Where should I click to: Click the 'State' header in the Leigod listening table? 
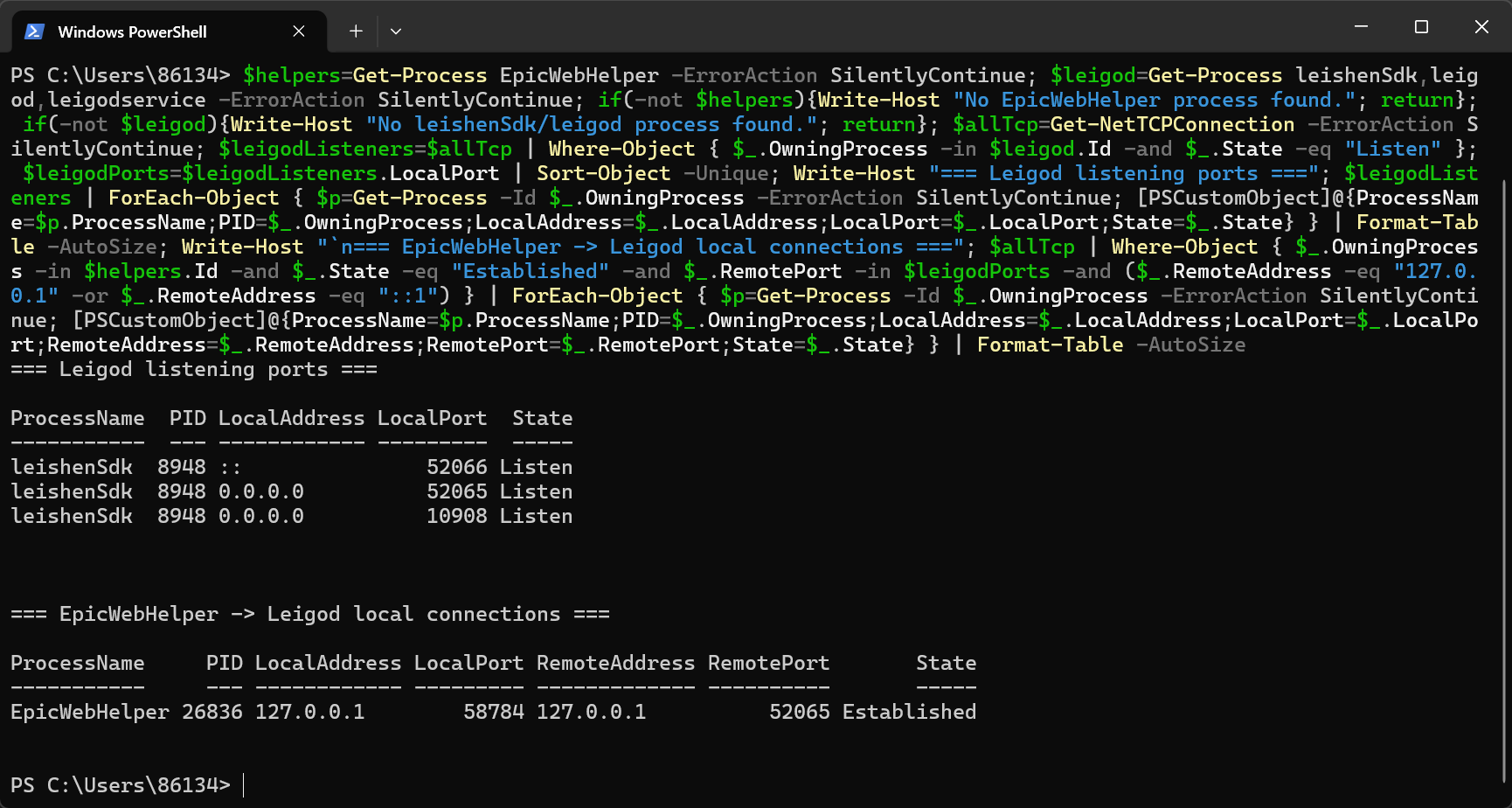pyautogui.click(x=543, y=418)
